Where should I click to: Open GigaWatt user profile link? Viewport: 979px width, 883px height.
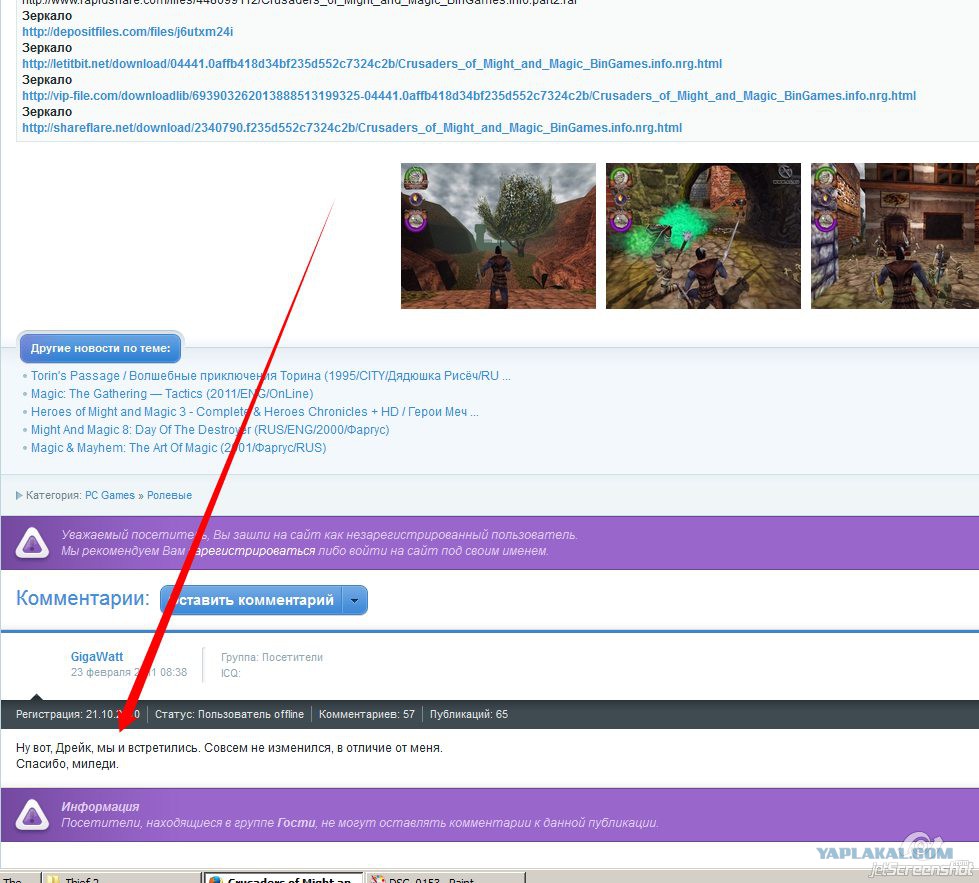click(97, 656)
